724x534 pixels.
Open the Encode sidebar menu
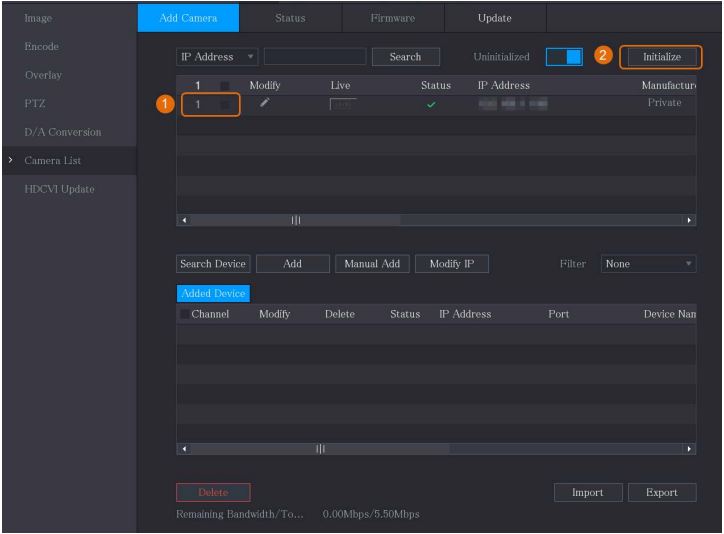pyautogui.click(x=42, y=47)
